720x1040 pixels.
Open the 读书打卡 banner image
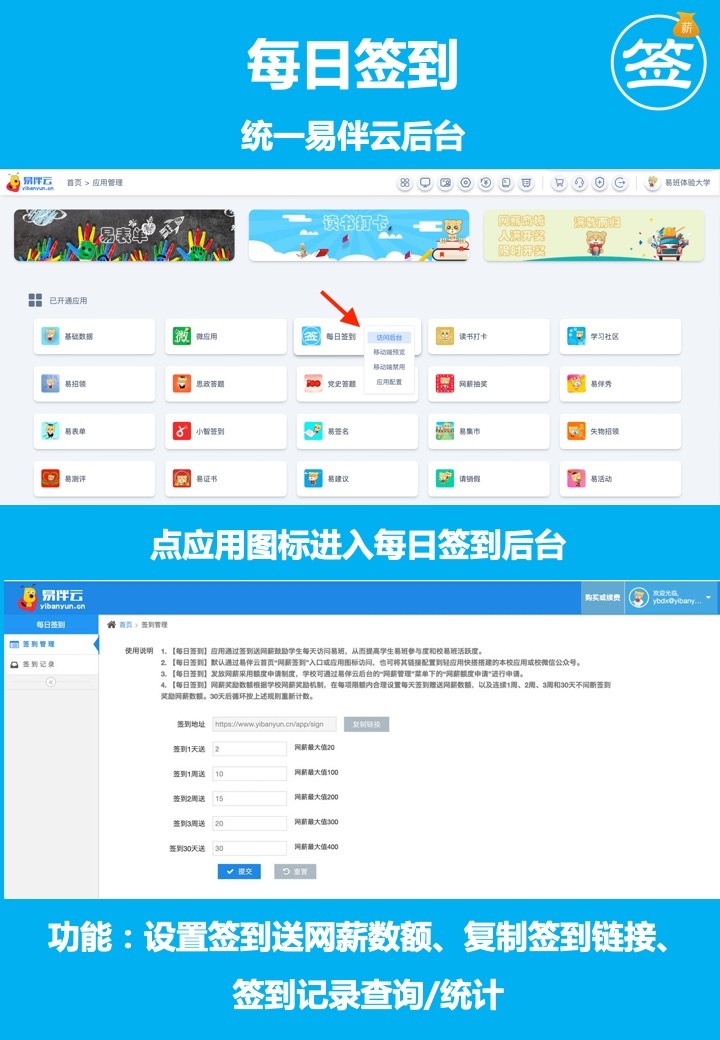[358, 235]
